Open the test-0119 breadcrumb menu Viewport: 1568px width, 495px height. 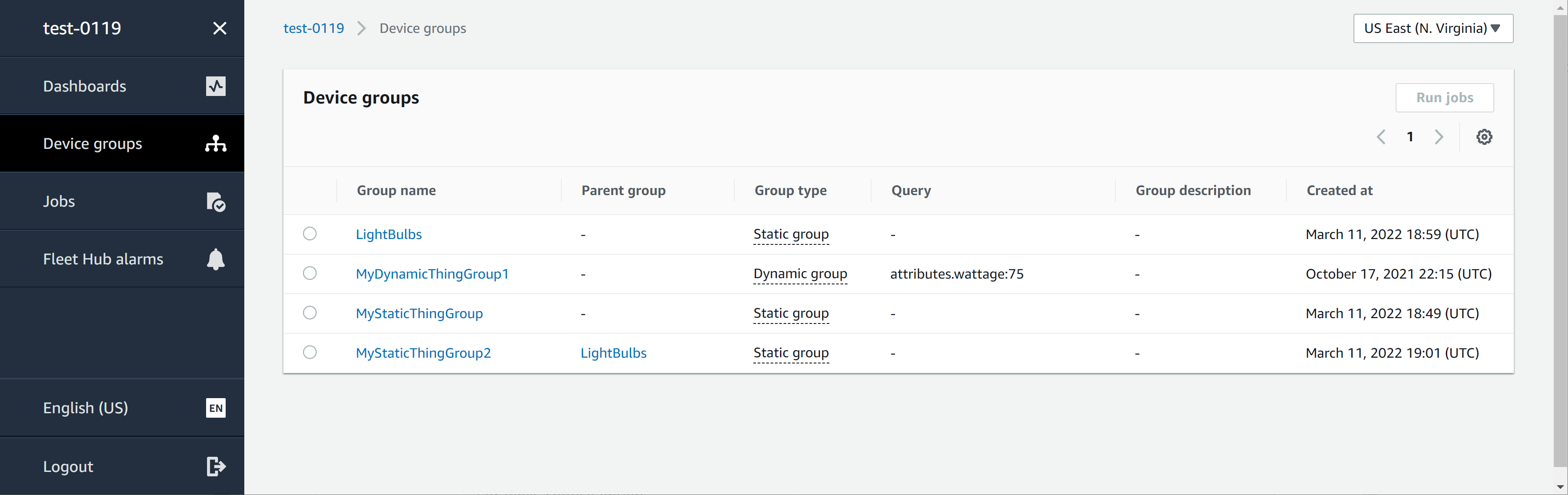(313, 28)
